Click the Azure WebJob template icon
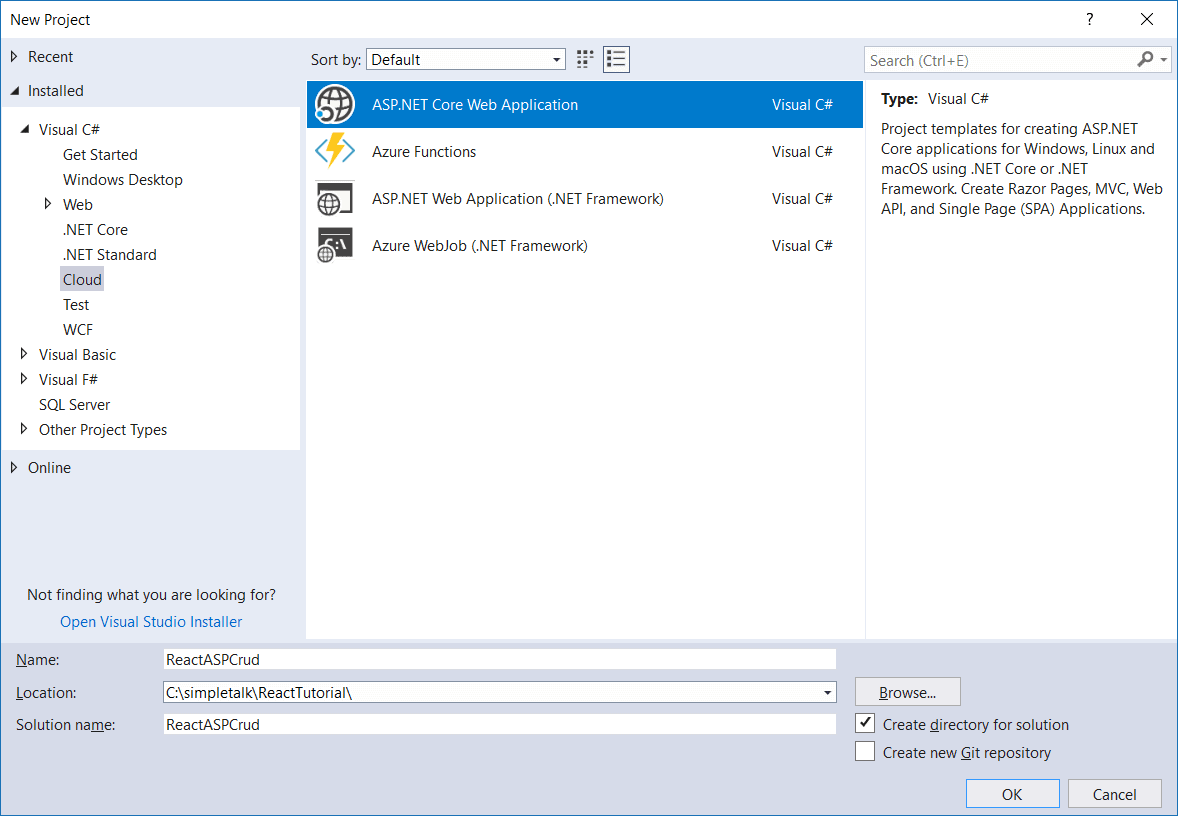1178x816 pixels. pyautogui.click(x=334, y=245)
